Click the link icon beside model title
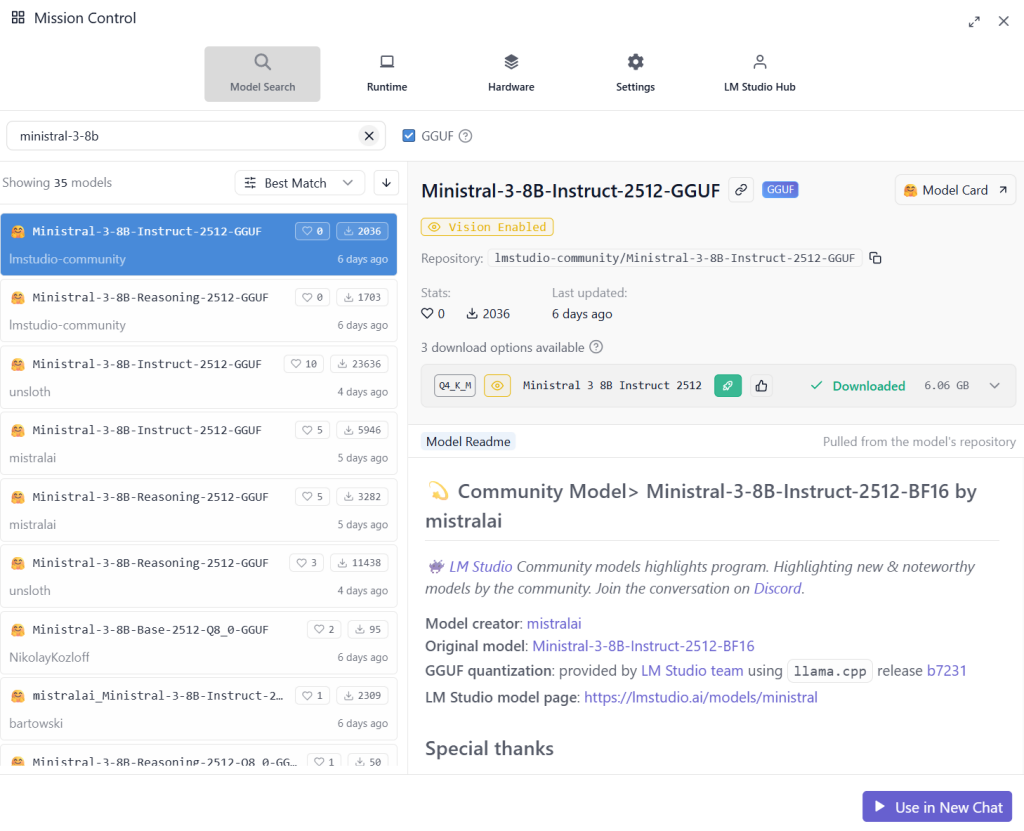The width and height of the screenshot is (1024, 831). tap(740, 190)
